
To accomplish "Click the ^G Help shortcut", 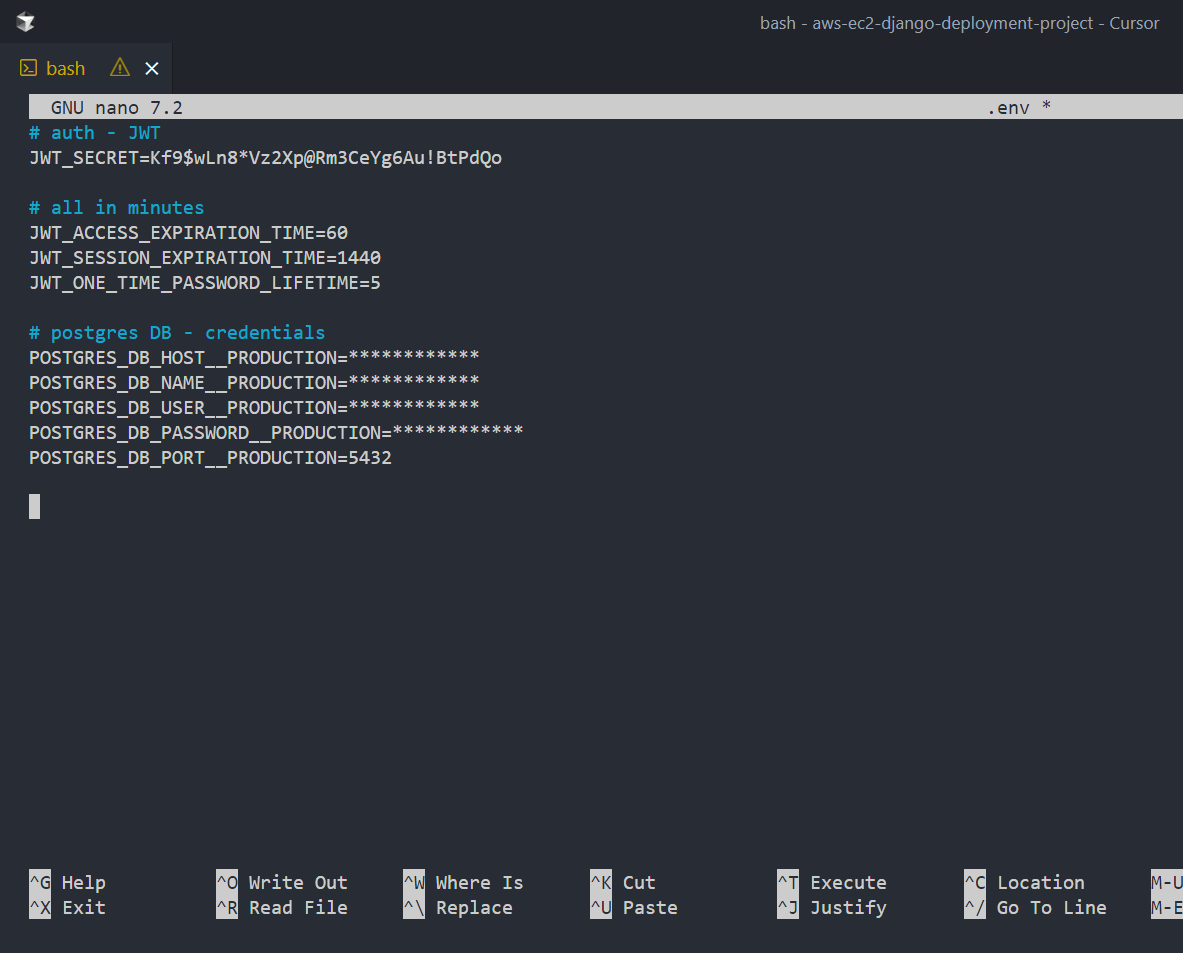I will (x=67, y=882).
